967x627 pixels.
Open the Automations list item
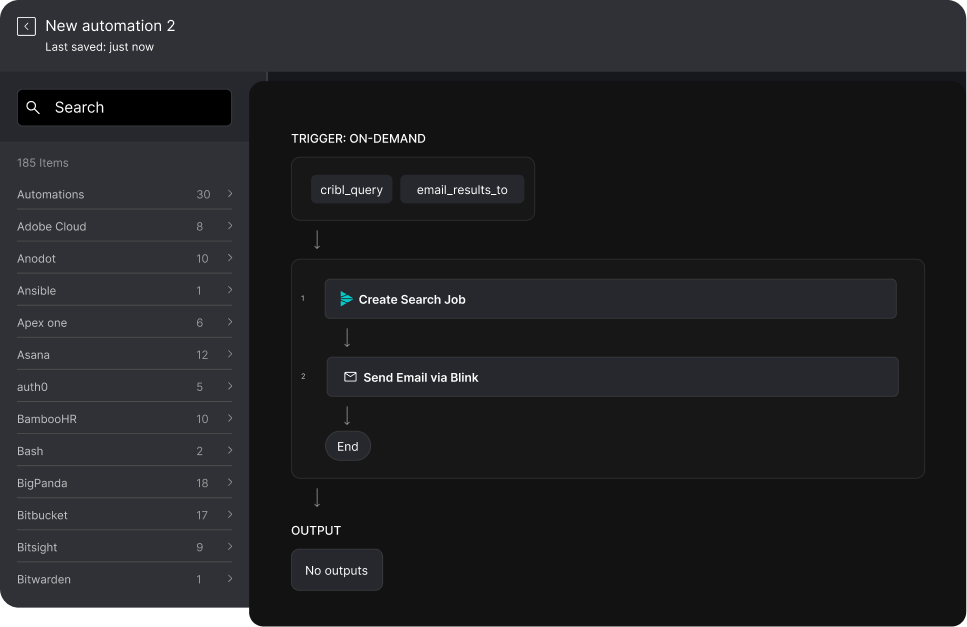point(125,194)
